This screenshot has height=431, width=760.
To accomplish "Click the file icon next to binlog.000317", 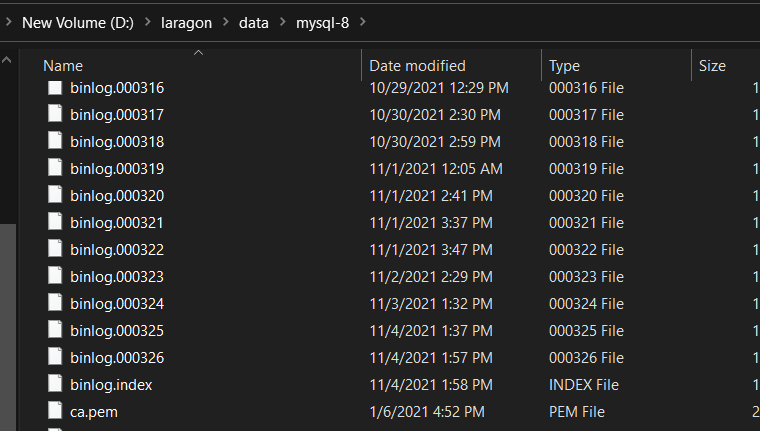I will [55, 114].
